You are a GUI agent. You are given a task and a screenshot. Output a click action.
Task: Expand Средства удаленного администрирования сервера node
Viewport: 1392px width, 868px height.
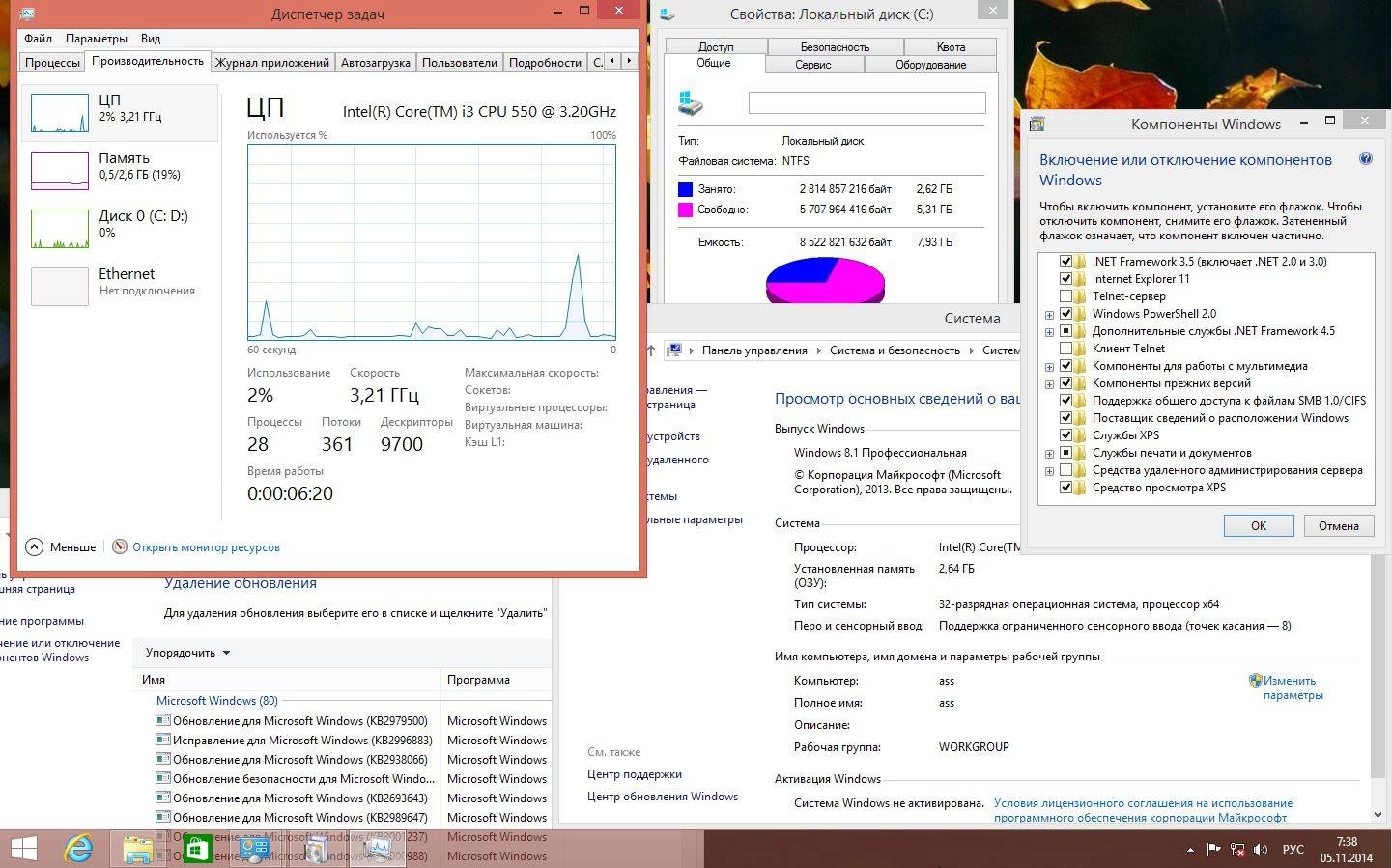[1049, 471]
